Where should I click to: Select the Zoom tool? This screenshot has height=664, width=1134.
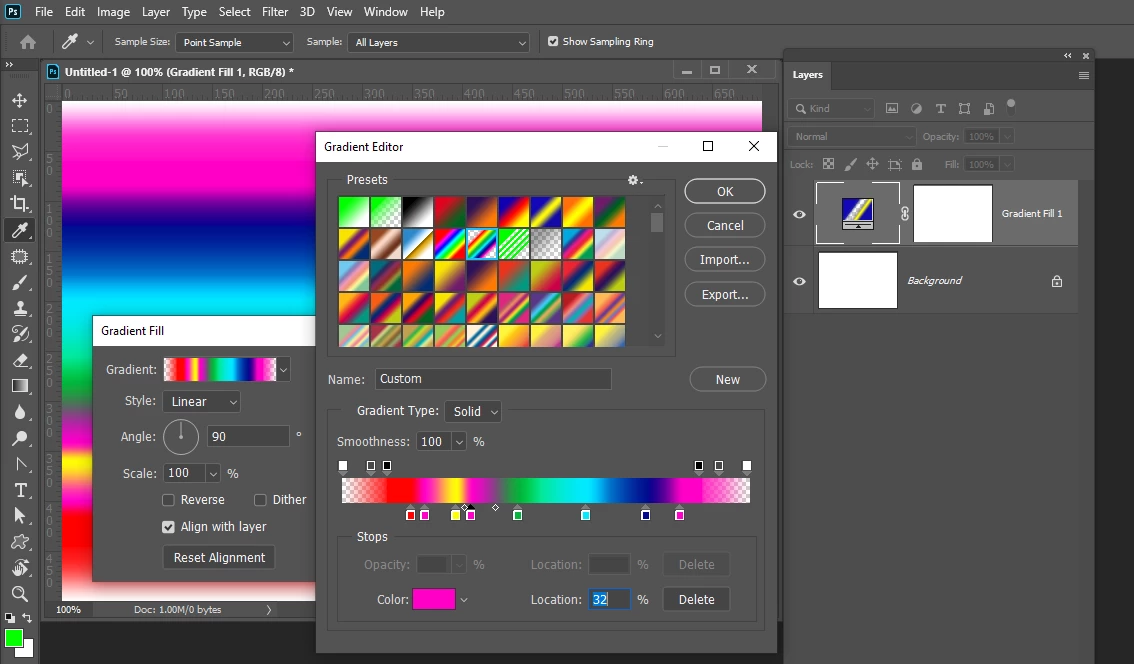tap(20, 594)
